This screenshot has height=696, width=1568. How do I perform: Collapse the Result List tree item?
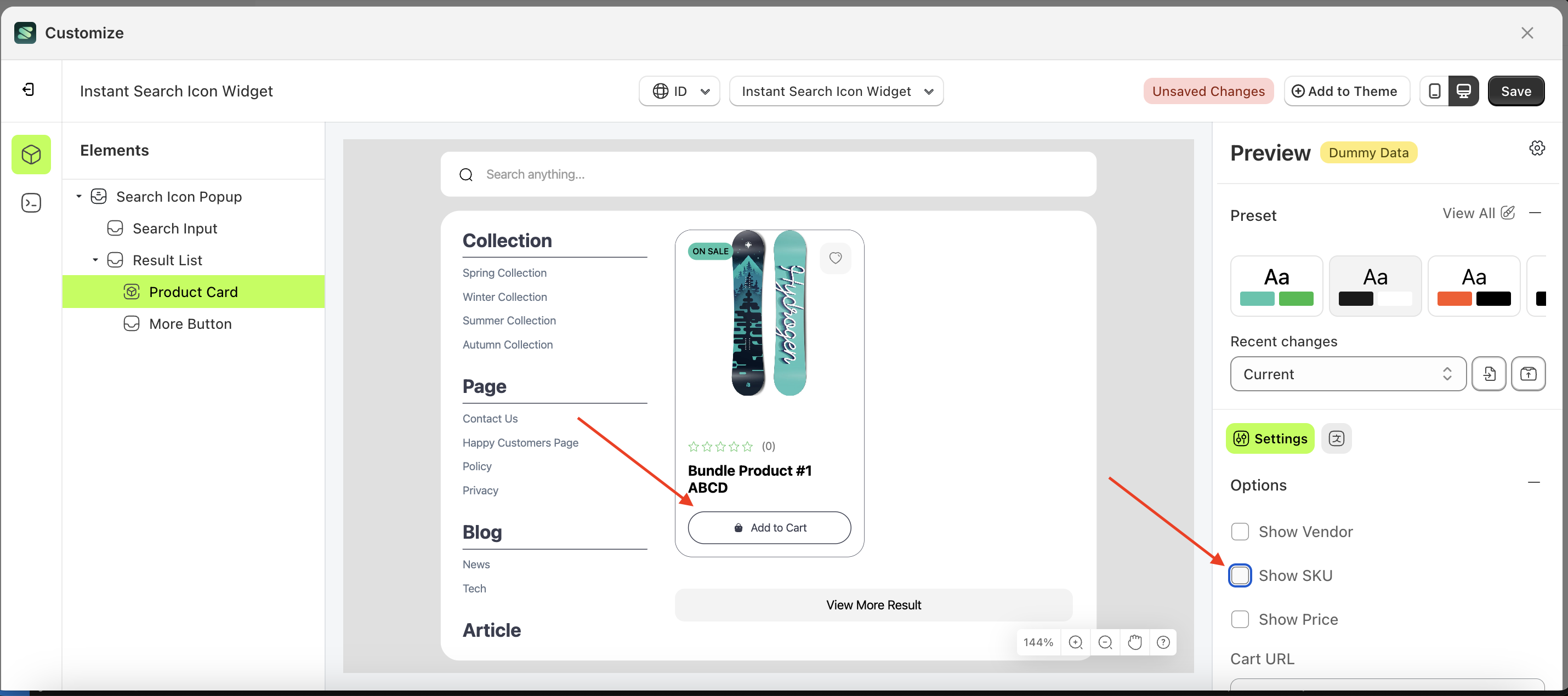[x=95, y=260]
